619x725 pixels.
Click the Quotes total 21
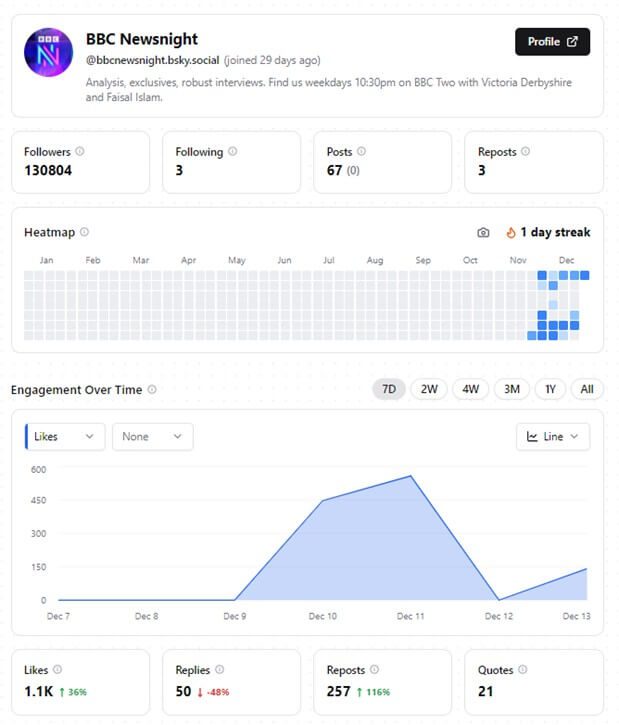click(485, 691)
